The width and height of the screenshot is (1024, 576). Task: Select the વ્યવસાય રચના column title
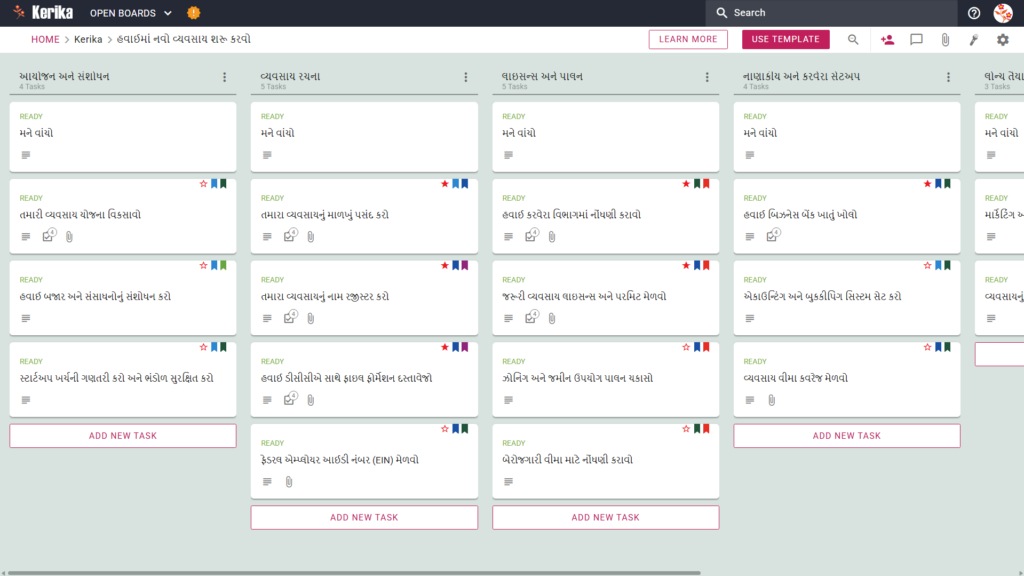[x=290, y=76]
